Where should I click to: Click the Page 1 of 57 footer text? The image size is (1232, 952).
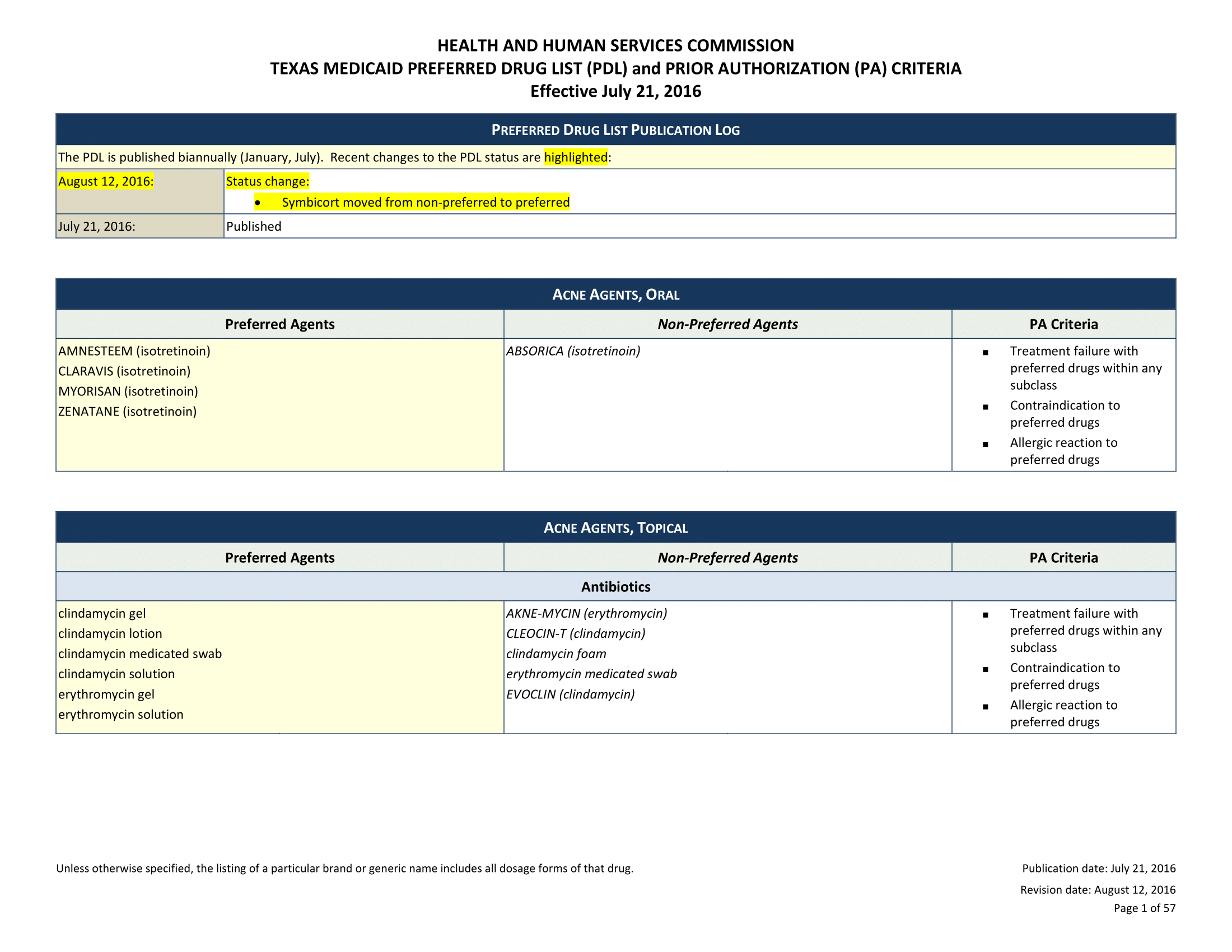[x=1144, y=908]
